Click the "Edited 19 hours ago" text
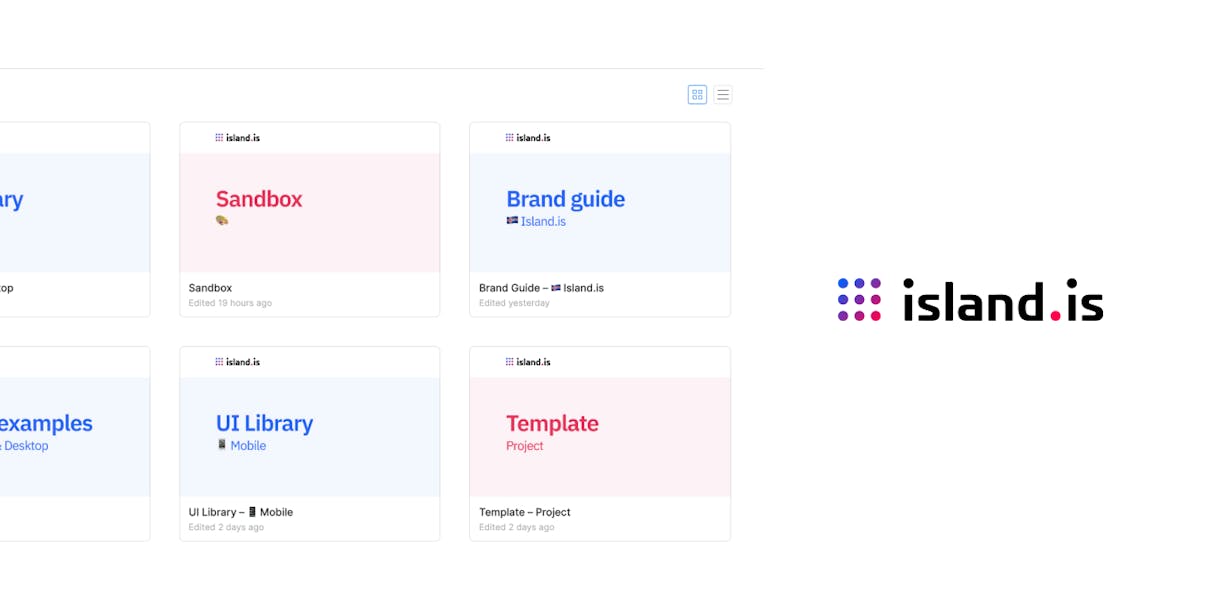Screen dimensions: 1220x600 [230, 303]
